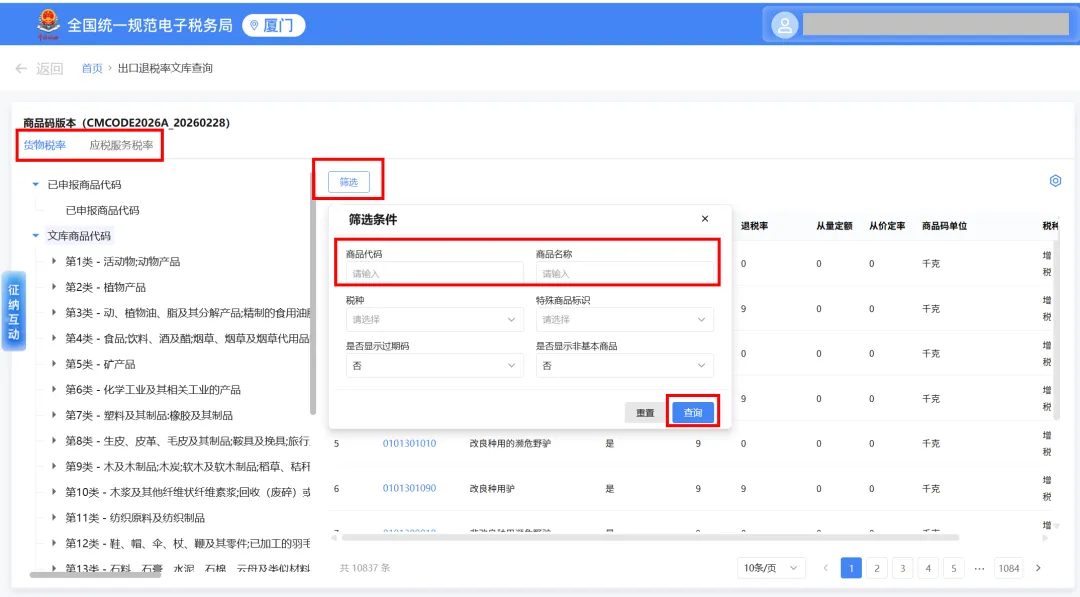Open the 10条/页 page size selector

point(772,567)
